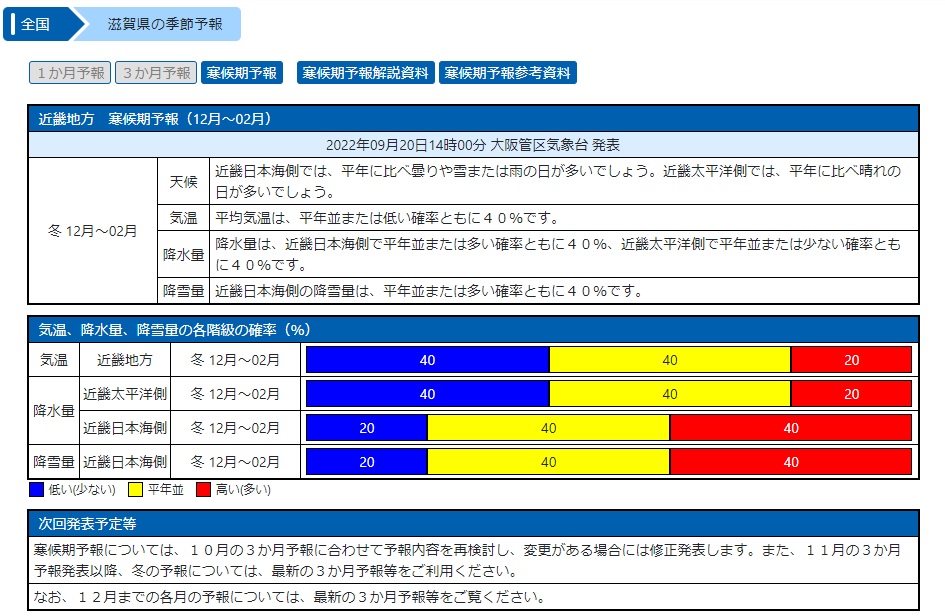Click the 降雪量 label in the forecast text table
The height and width of the screenshot is (616, 945).
click(x=183, y=291)
